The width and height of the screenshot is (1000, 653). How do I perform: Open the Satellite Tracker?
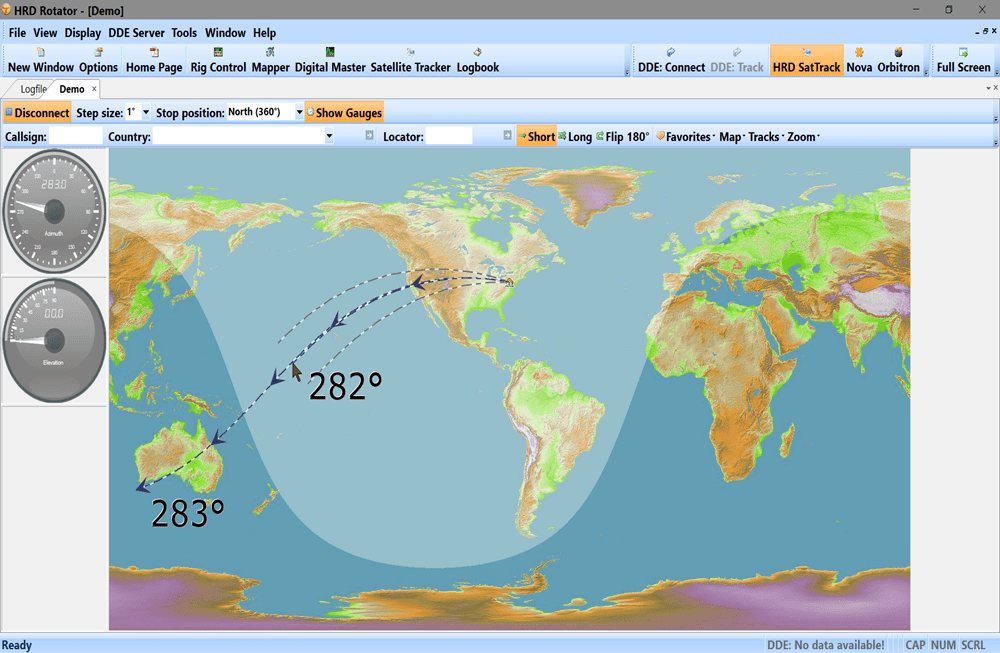(410, 61)
